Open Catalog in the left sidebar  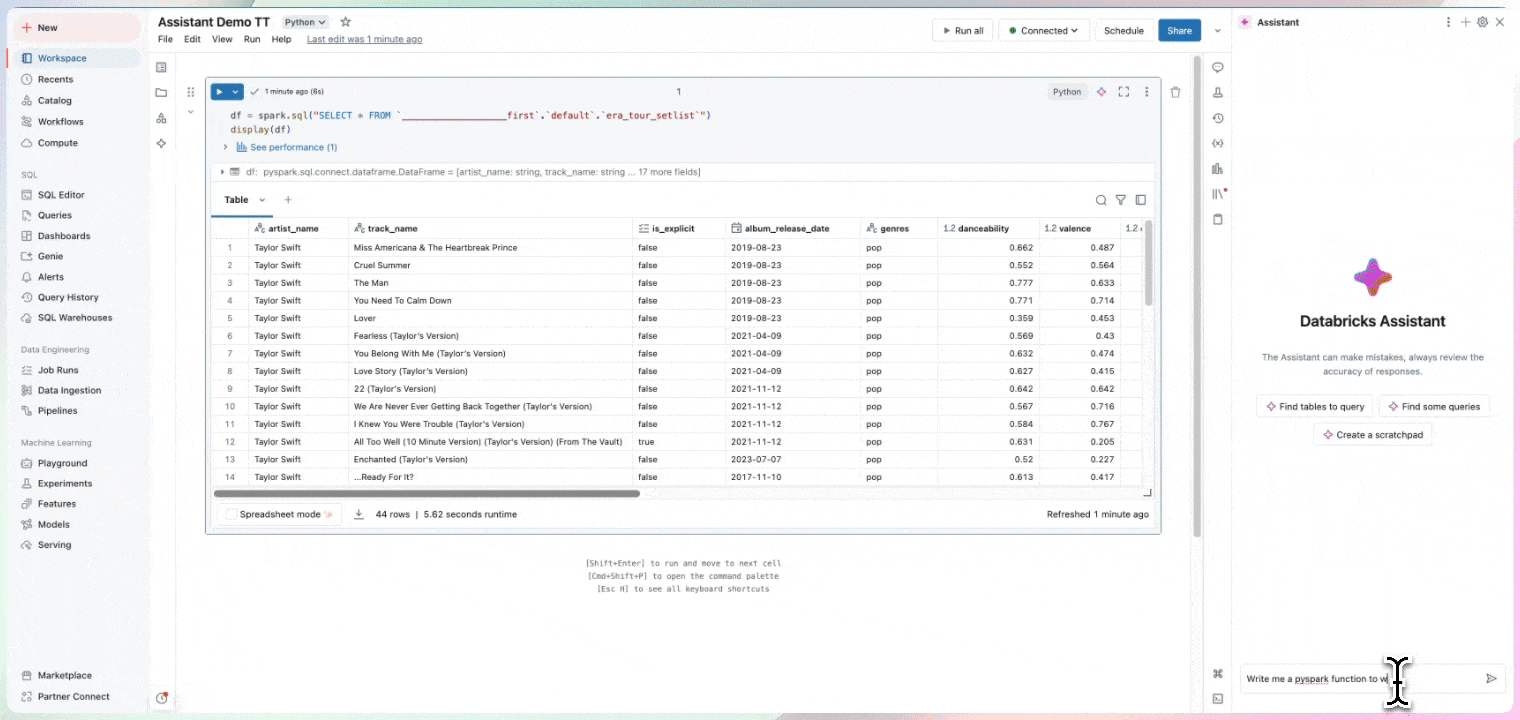pos(55,100)
